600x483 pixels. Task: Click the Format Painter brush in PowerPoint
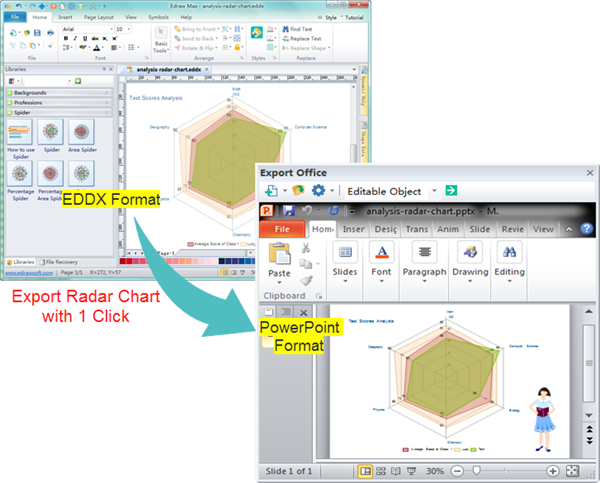click(306, 281)
